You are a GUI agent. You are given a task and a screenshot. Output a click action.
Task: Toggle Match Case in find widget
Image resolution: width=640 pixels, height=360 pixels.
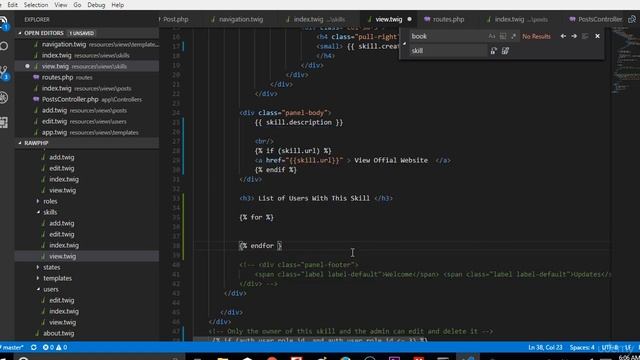[492, 36]
